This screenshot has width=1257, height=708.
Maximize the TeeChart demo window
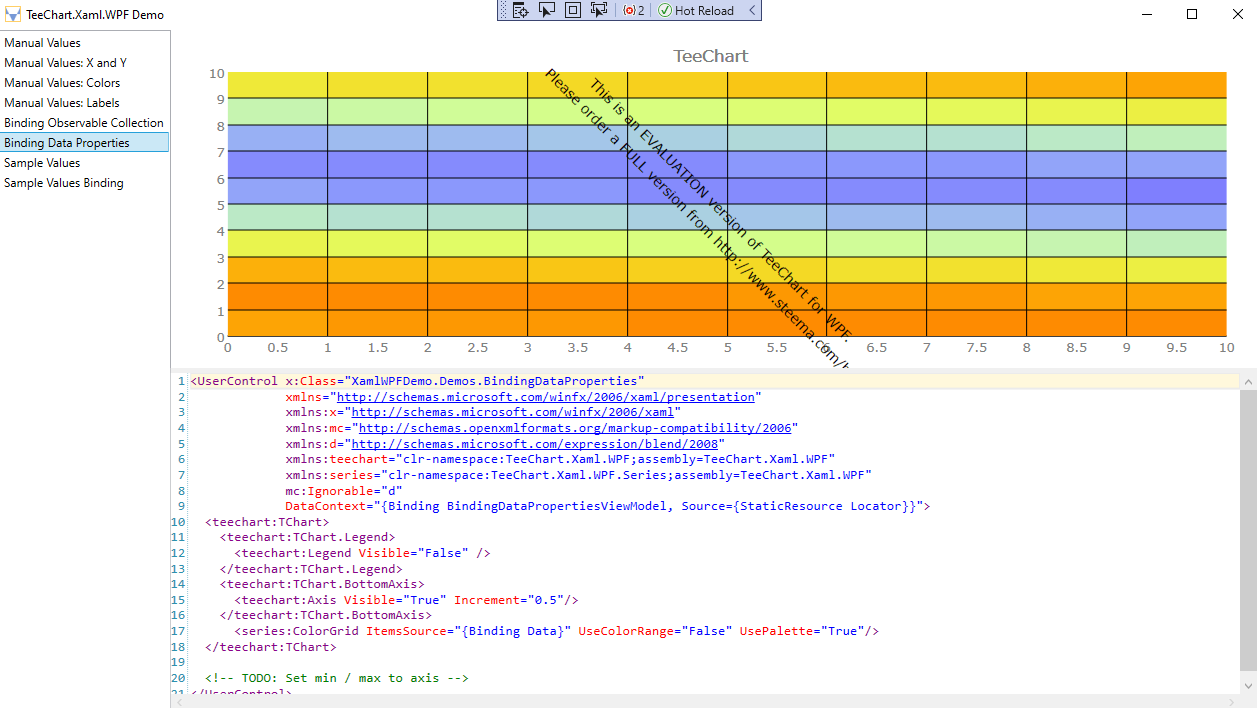point(1192,14)
